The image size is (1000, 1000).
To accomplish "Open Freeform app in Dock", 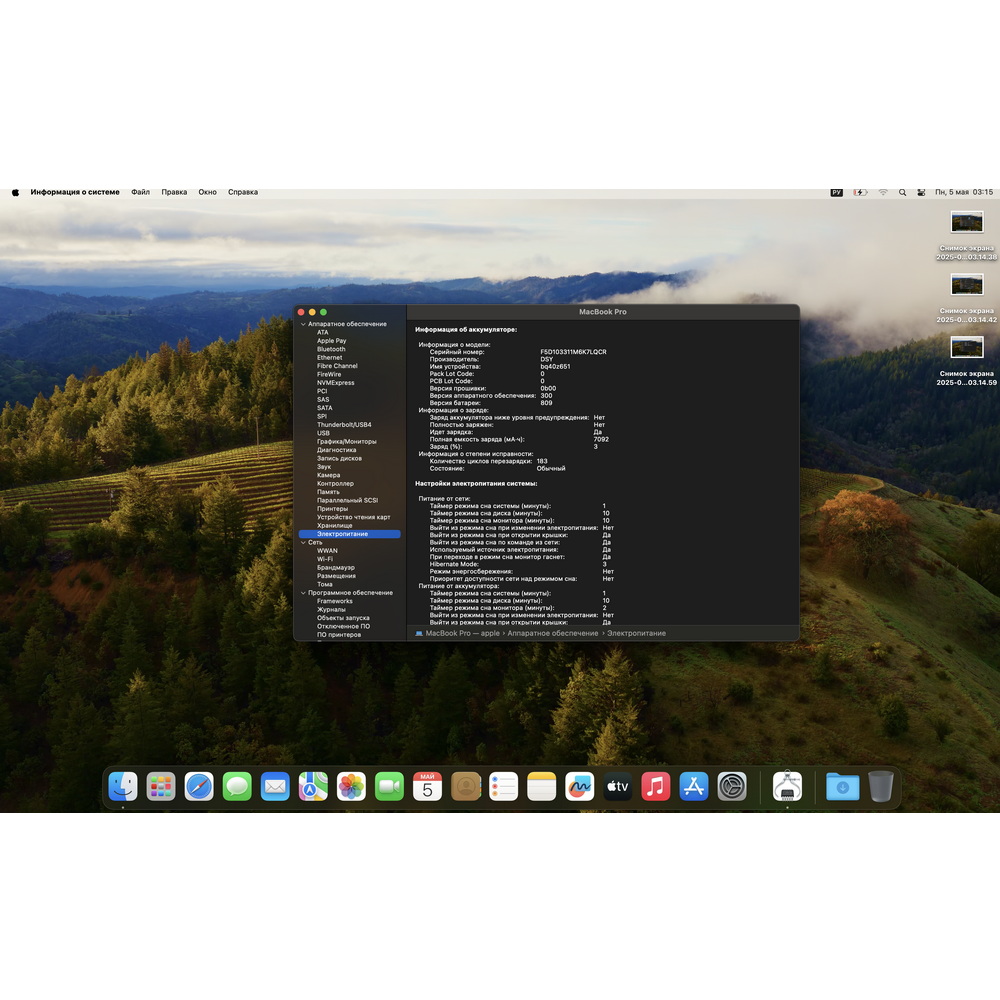I will tap(580, 786).
